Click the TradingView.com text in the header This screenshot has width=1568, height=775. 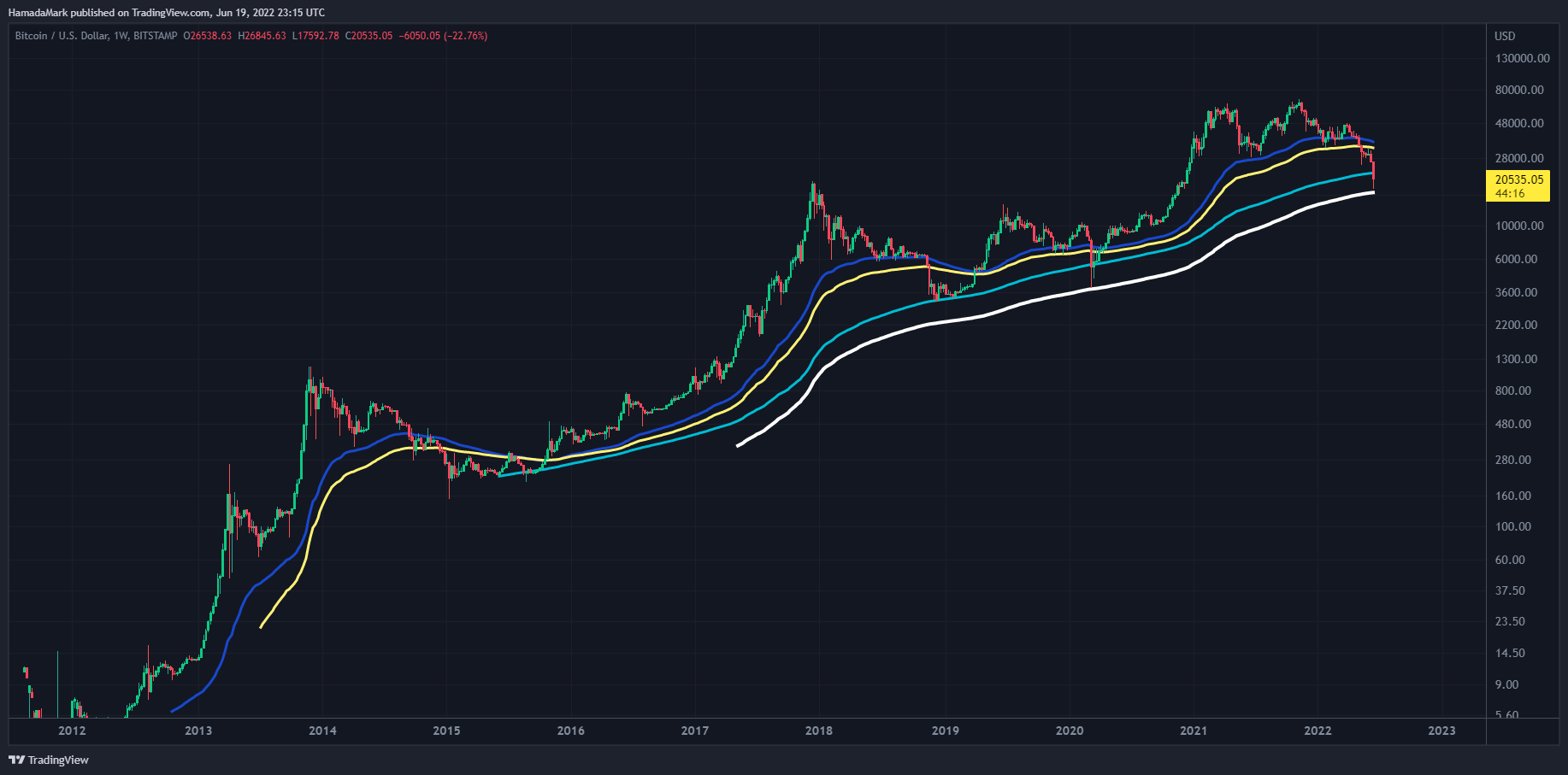point(171,13)
